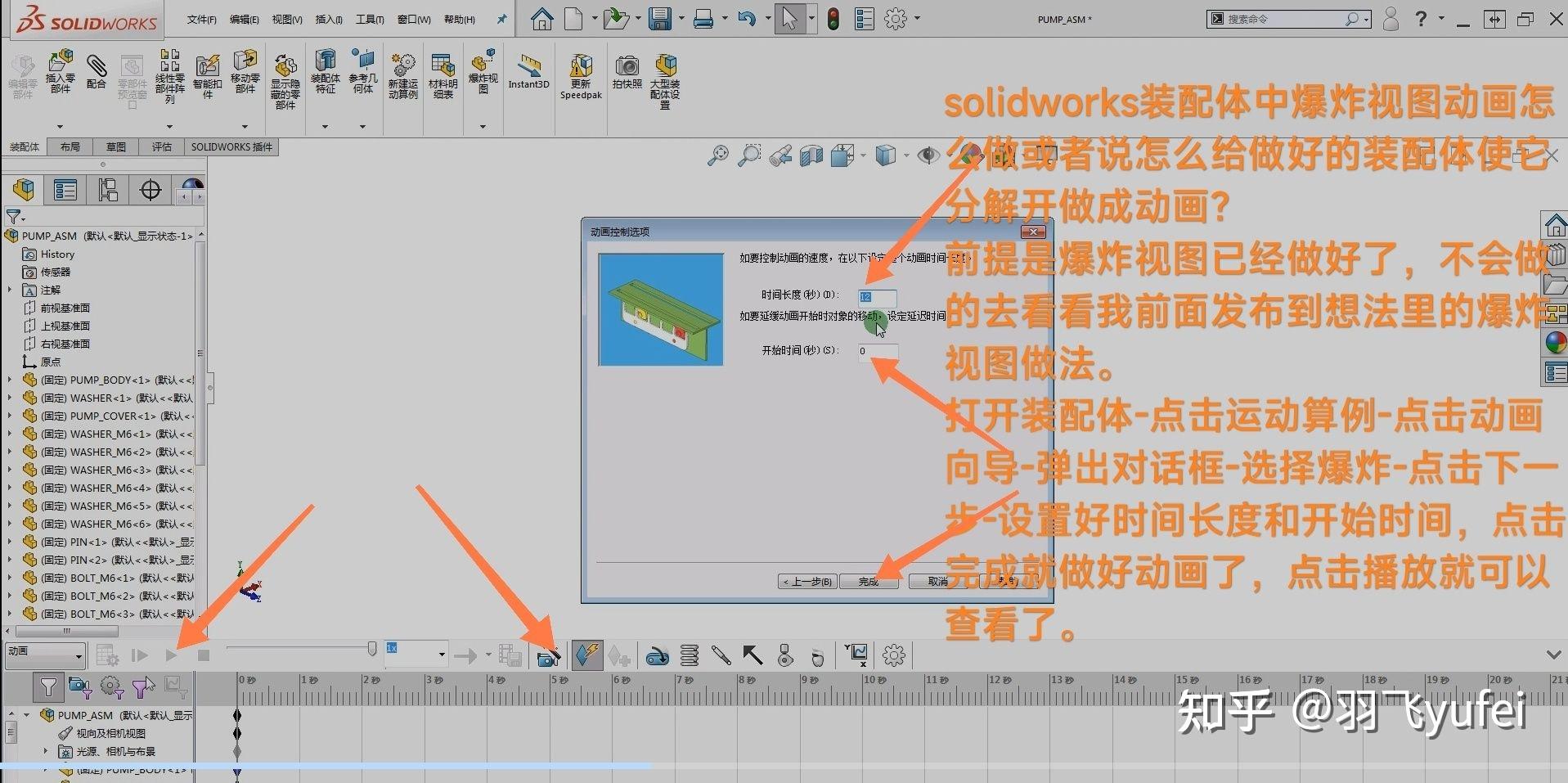
Task: Open the 文件(F) menu
Action: click(202, 20)
